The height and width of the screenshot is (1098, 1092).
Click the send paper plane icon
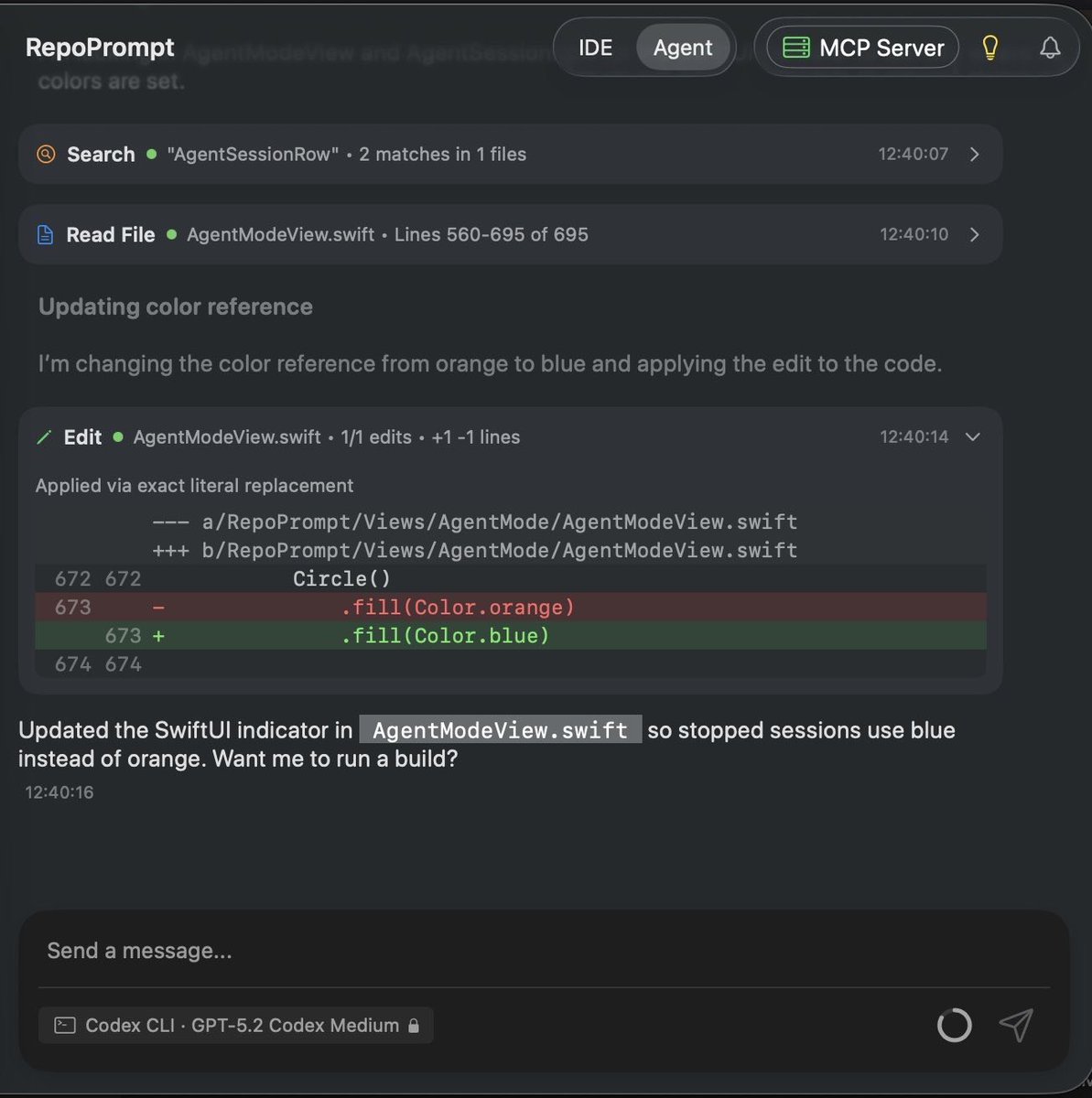pyautogui.click(x=1016, y=1026)
